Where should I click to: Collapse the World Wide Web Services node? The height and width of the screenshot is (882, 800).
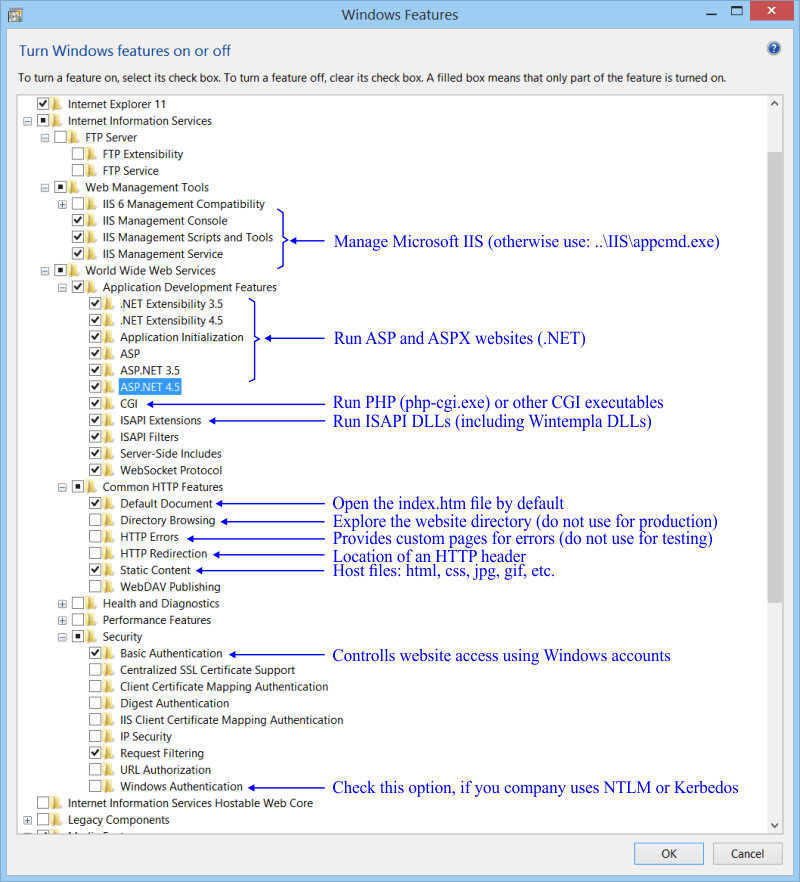pos(45,271)
